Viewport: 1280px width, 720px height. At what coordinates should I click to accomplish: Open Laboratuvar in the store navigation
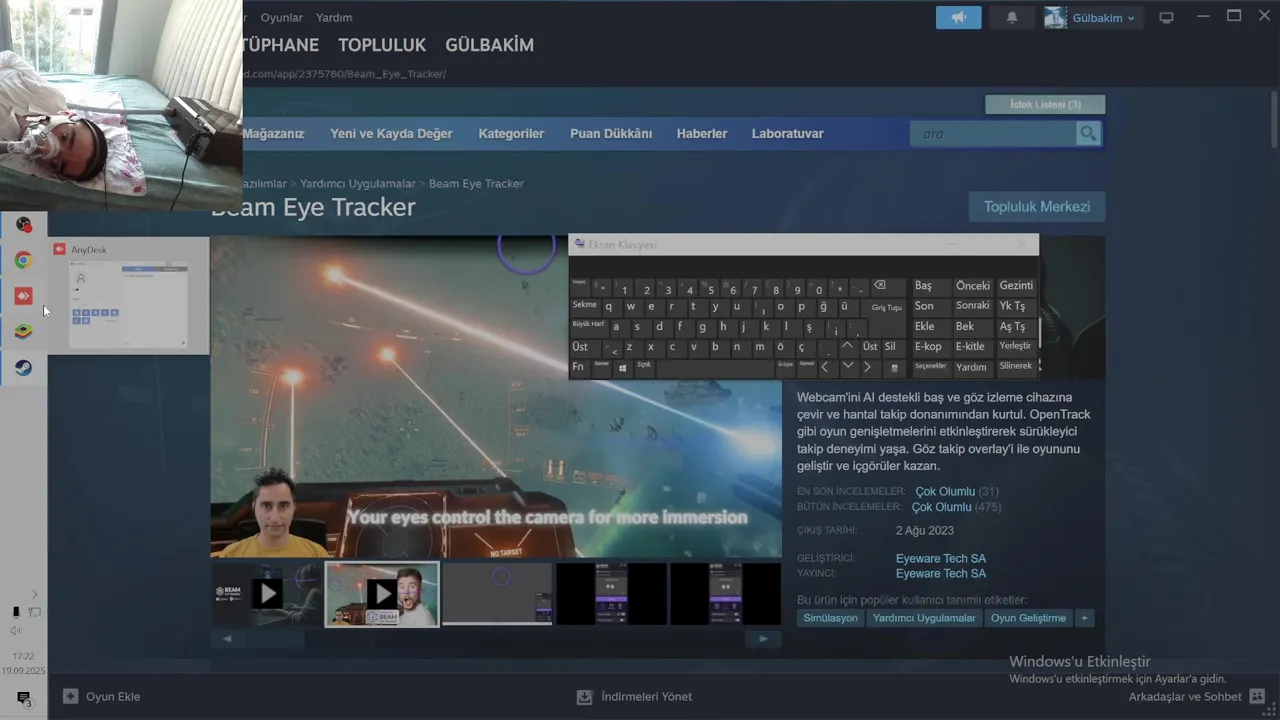[788, 133]
